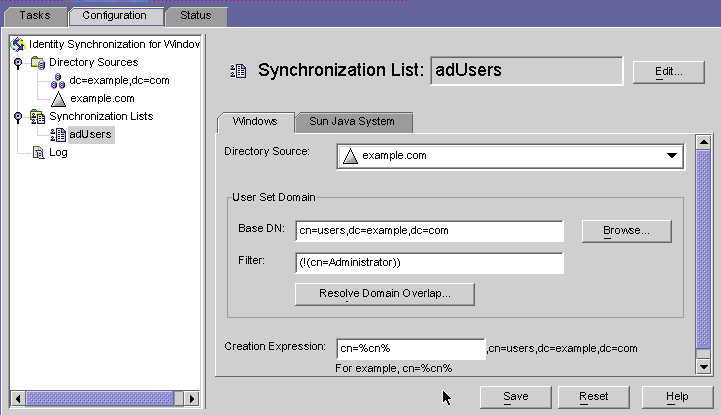Click the Synchronization List header icon
Screen dimensions: 721x415
238,71
